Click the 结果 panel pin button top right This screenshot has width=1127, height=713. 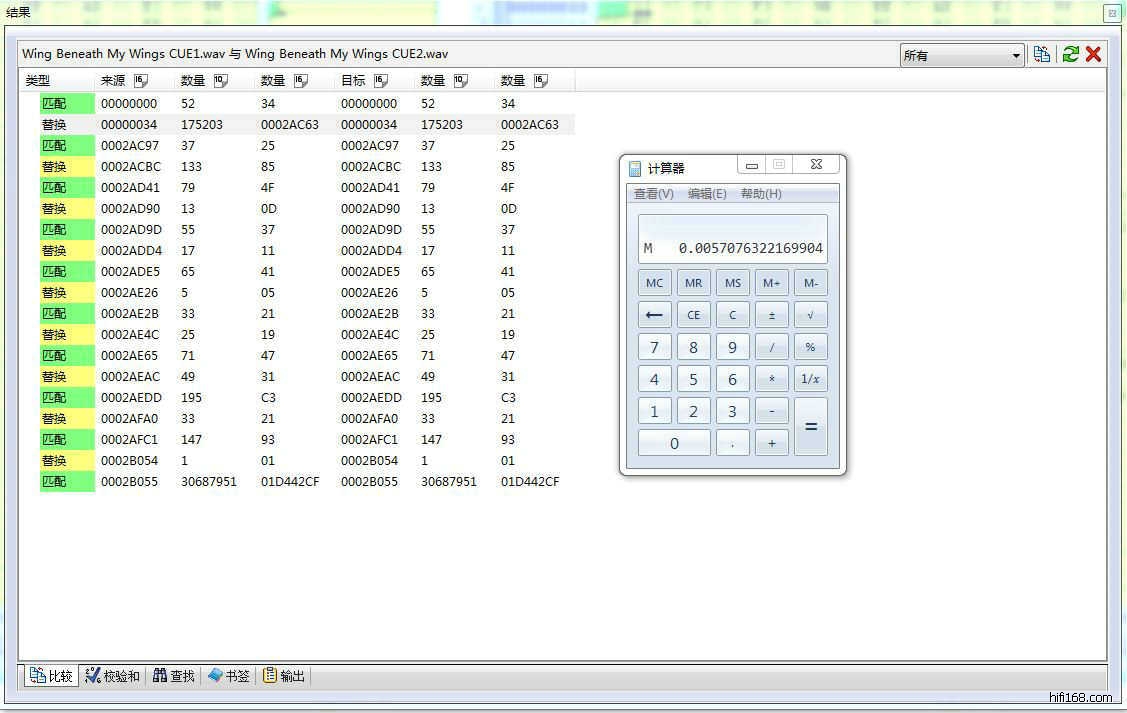coord(1112,13)
